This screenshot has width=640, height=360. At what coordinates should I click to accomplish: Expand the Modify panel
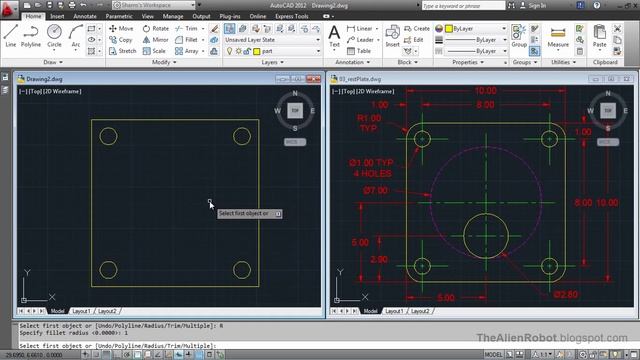click(x=164, y=62)
